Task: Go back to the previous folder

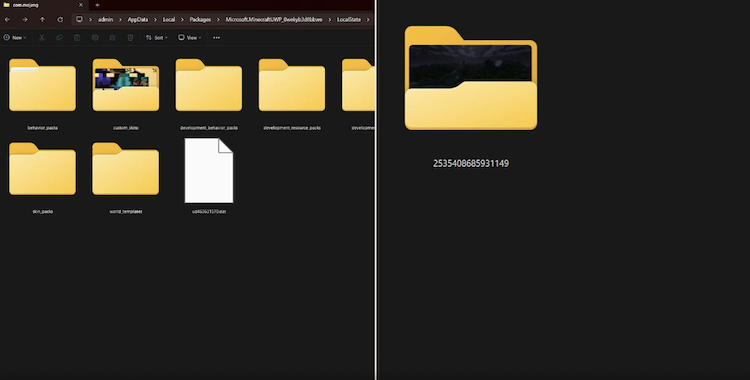Action: tap(7, 20)
